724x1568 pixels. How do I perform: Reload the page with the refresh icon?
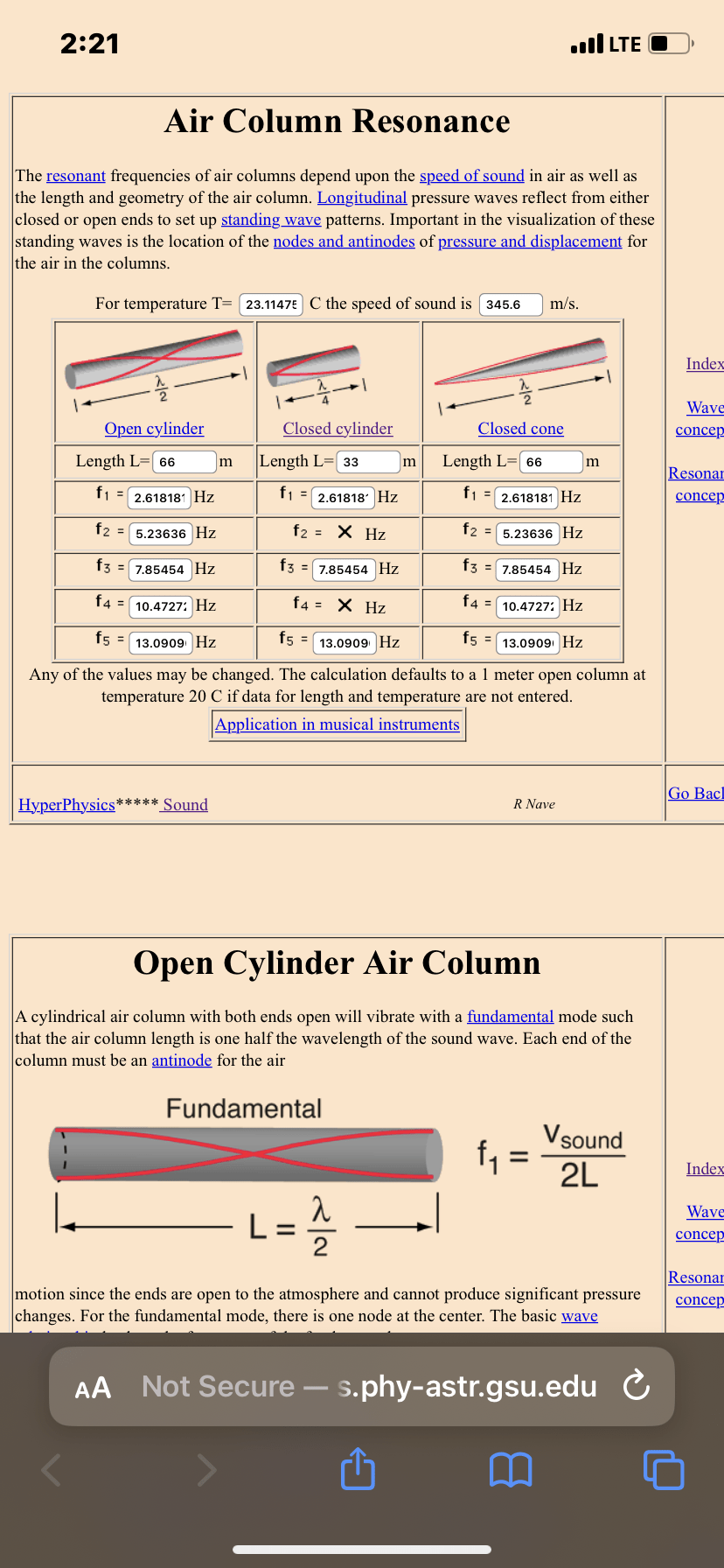coord(637,1386)
